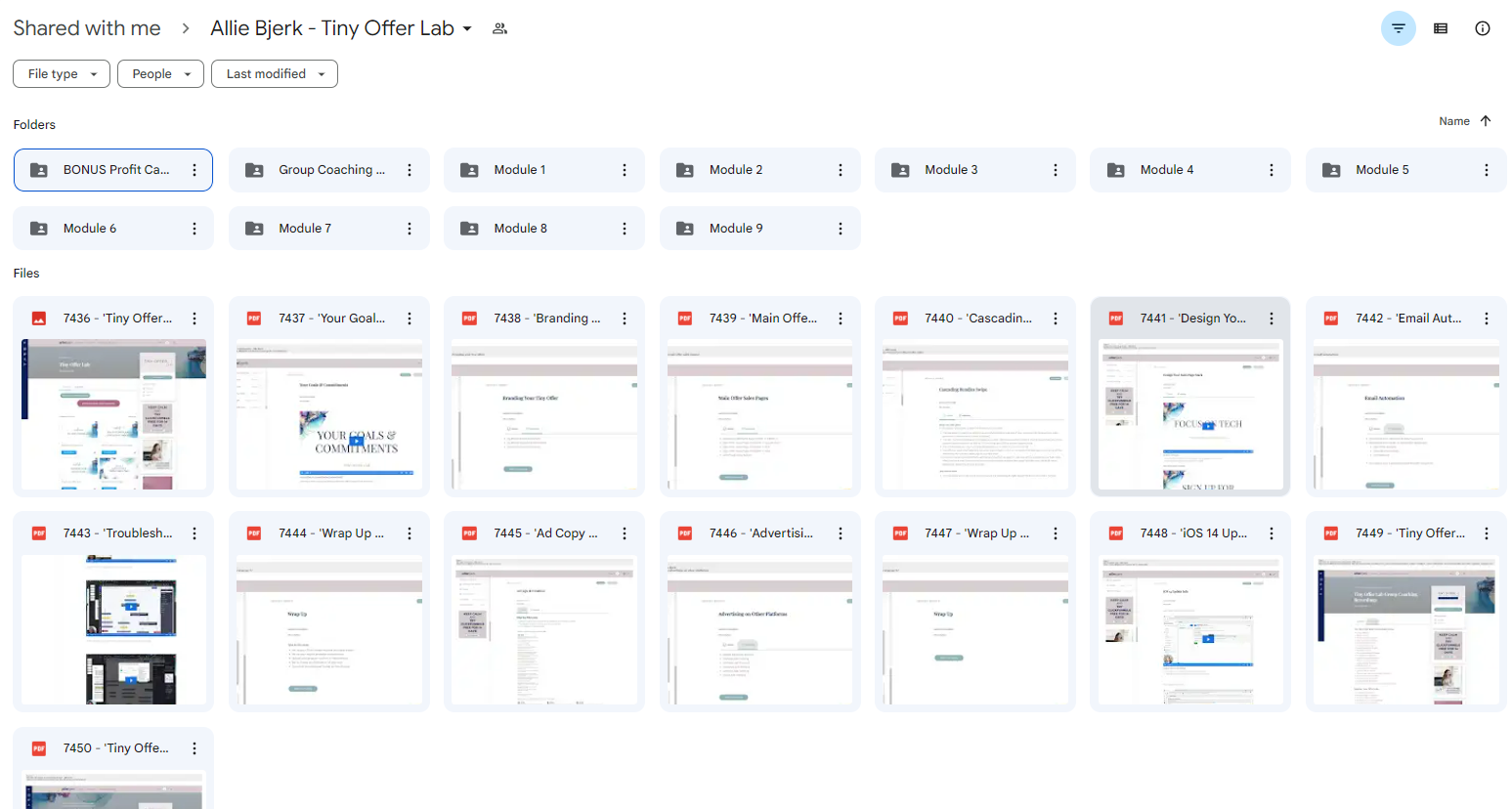Image resolution: width=1512 pixels, height=809 pixels.
Task: Open more actions for file 7437
Action: pos(410,319)
